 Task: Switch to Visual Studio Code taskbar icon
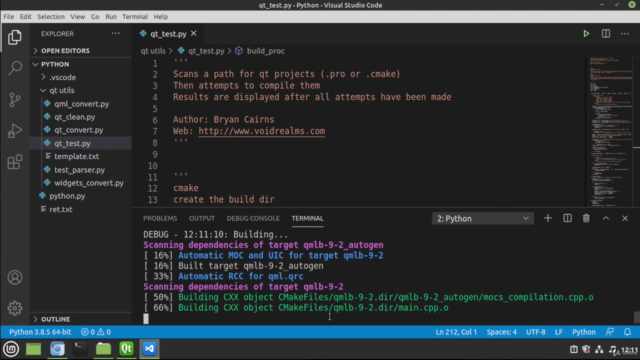tap(149, 349)
